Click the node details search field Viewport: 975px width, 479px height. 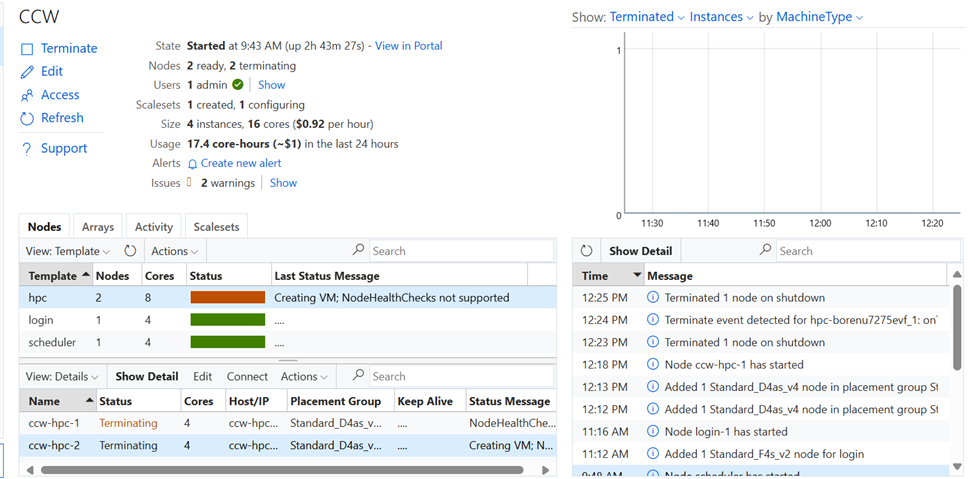pos(461,376)
